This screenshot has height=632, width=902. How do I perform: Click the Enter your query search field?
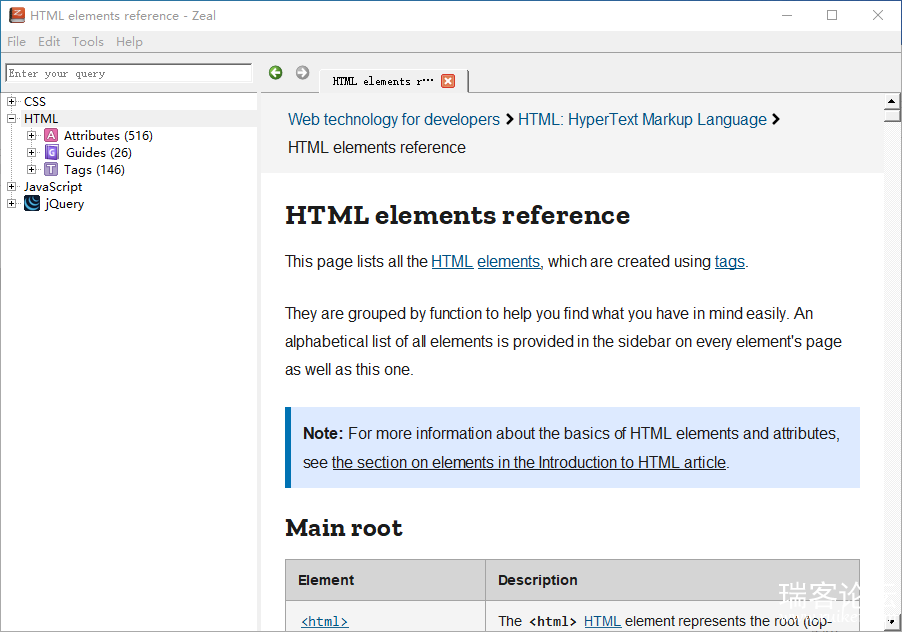(128, 73)
